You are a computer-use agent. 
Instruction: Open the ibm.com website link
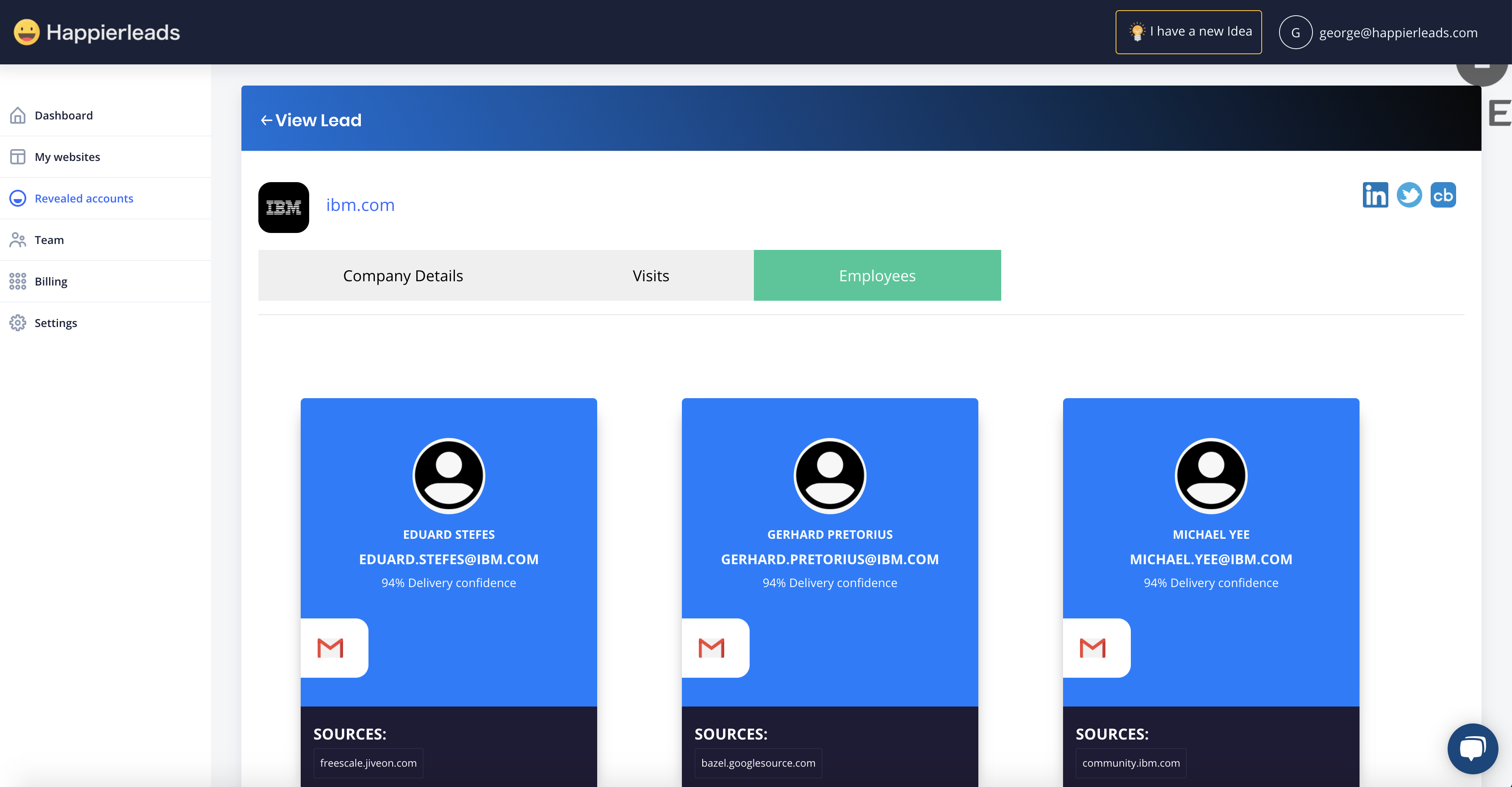(x=360, y=205)
